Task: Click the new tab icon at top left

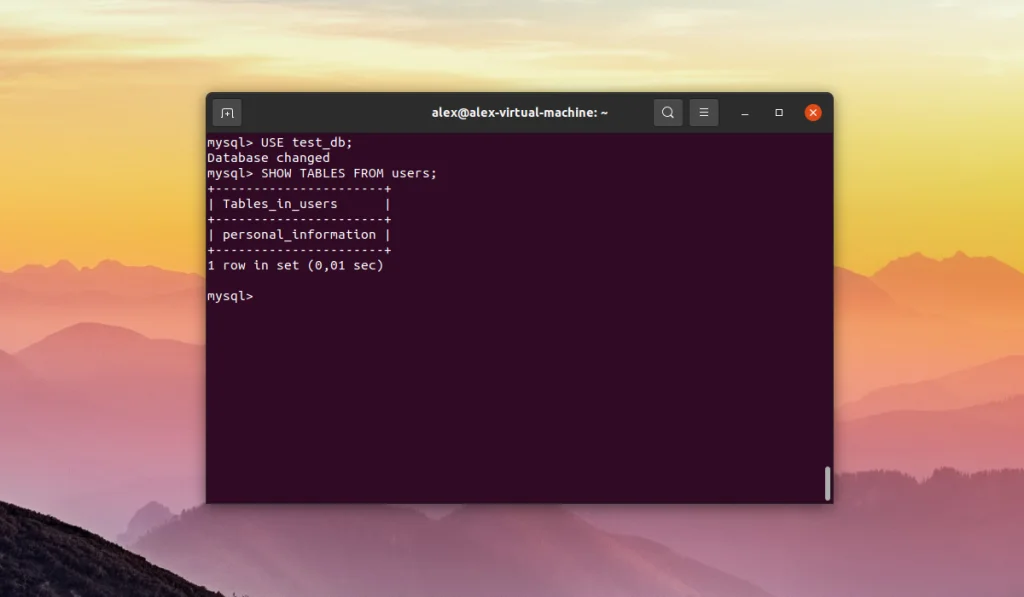Action: (x=227, y=112)
